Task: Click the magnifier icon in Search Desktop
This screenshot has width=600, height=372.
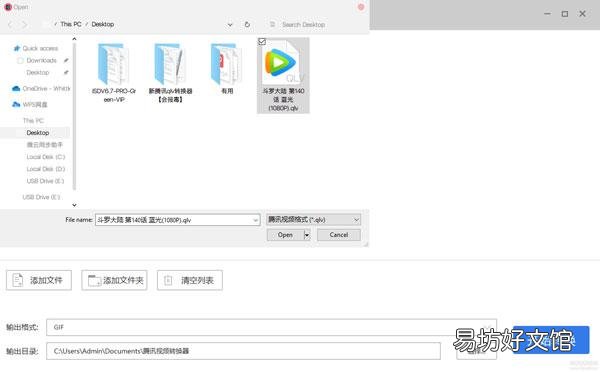Action: pyautogui.click(x=272, y=24)
